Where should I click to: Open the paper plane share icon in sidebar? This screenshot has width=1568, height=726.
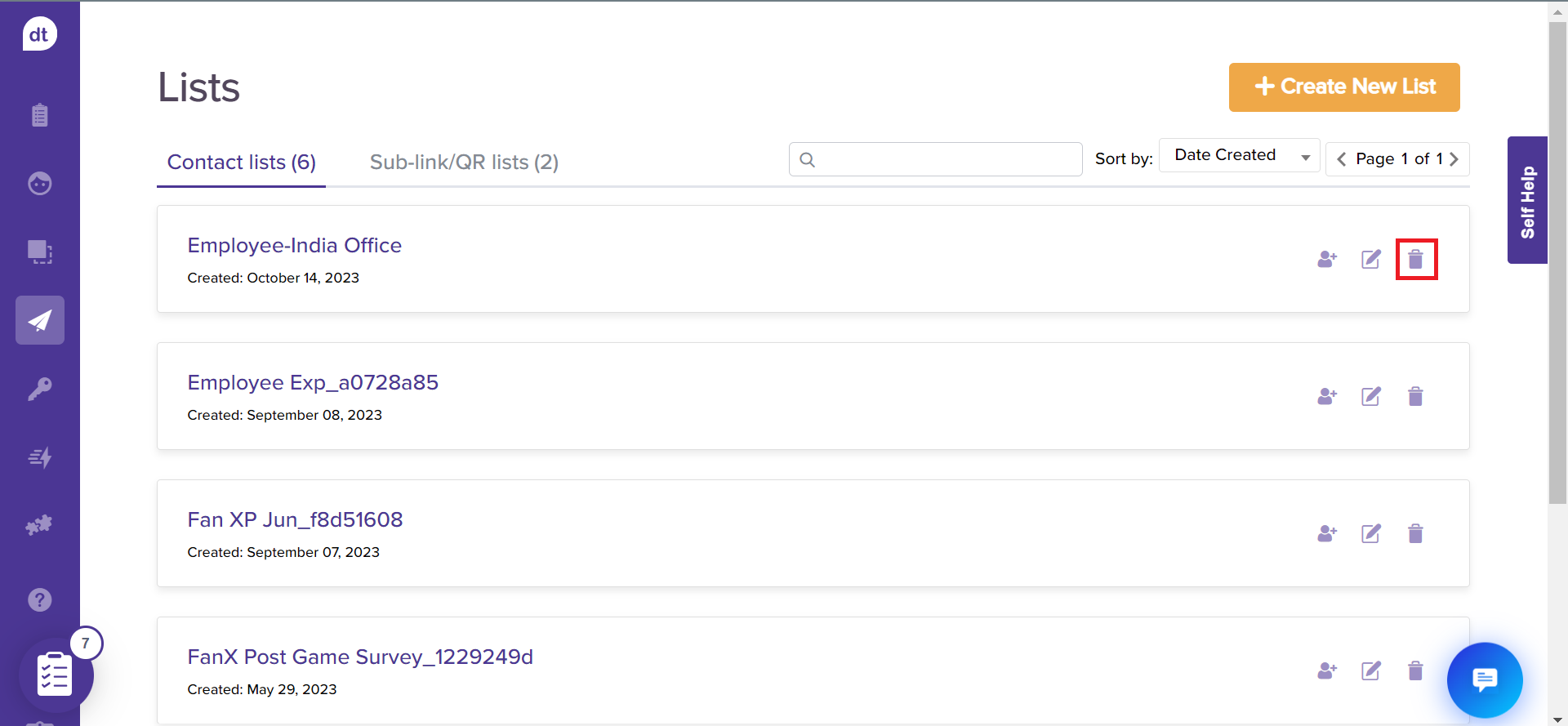pyautogui.click(x=39, y=320)
